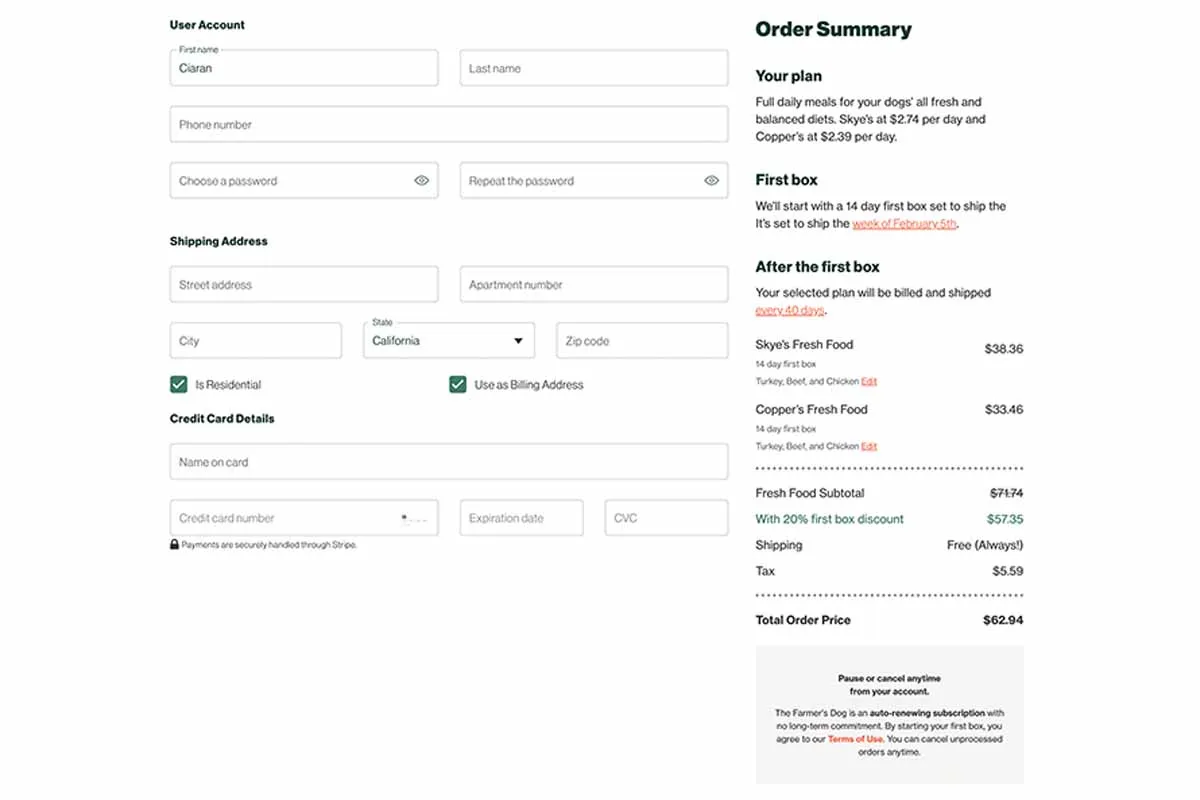
Task: Open the State dropdown showing California
Action: pyautogui.click(x=448, y=340)
